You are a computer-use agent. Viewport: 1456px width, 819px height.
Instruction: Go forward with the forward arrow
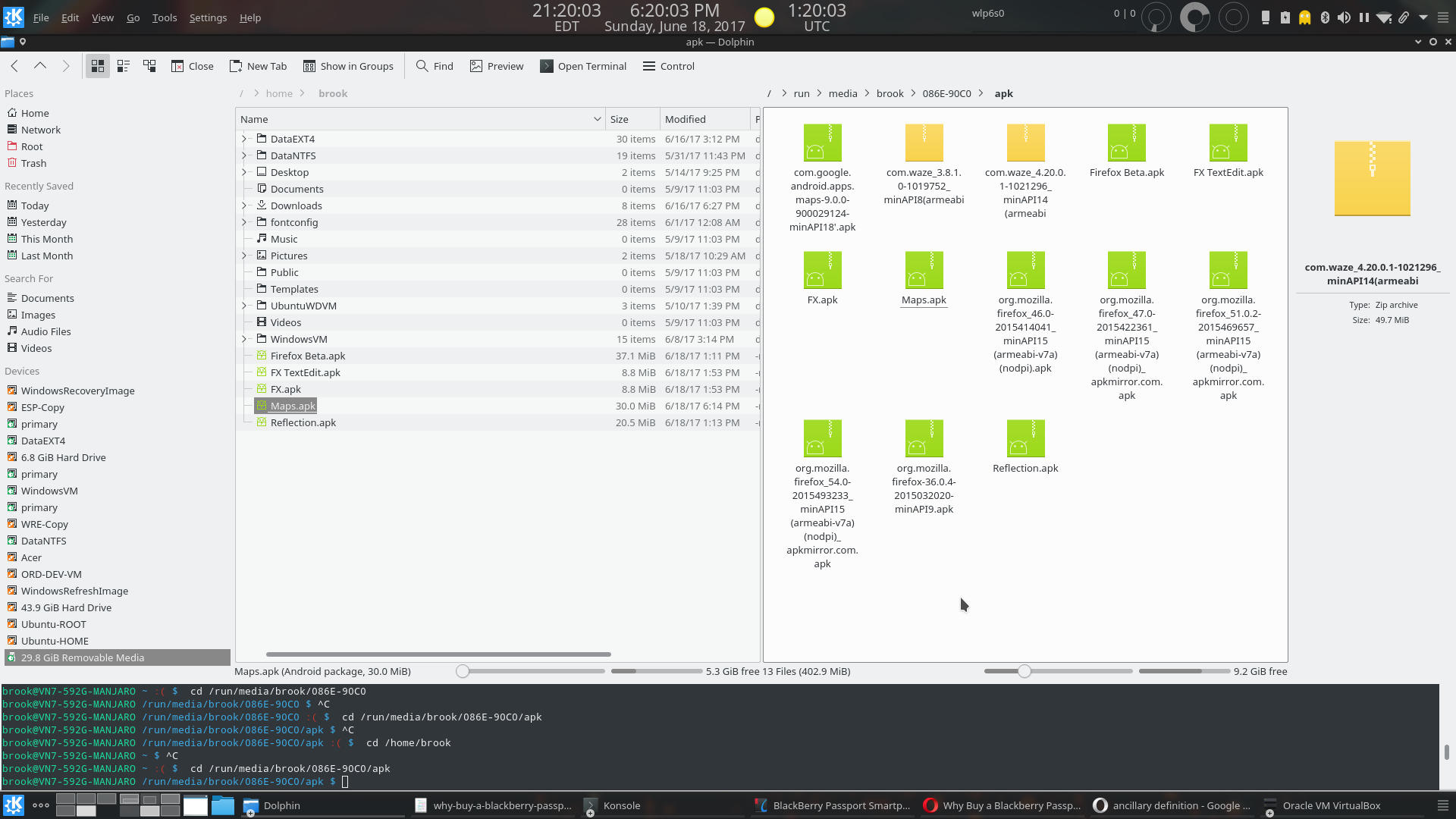[66, 66]
